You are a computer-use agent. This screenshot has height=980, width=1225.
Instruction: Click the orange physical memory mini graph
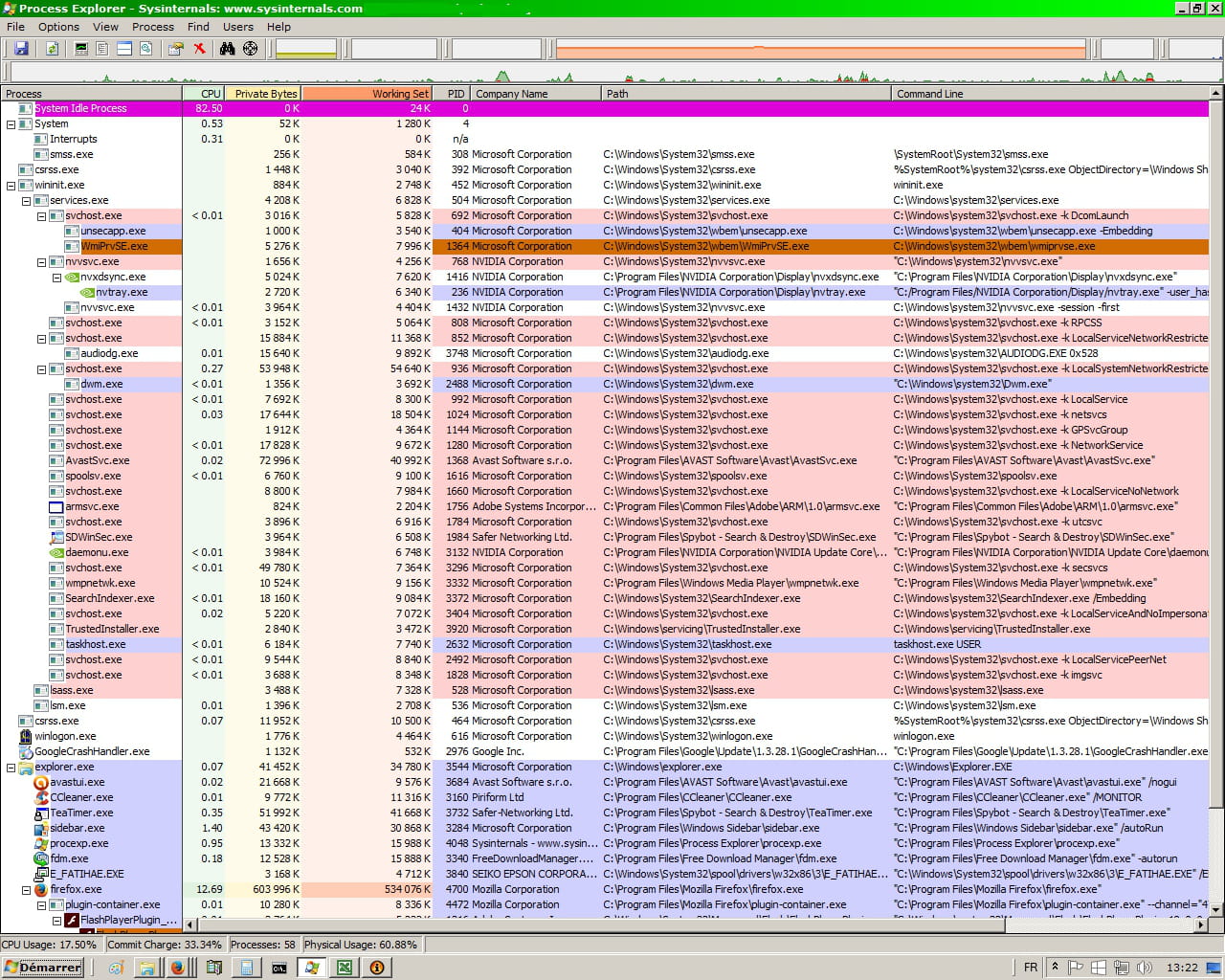click(820, 49)
